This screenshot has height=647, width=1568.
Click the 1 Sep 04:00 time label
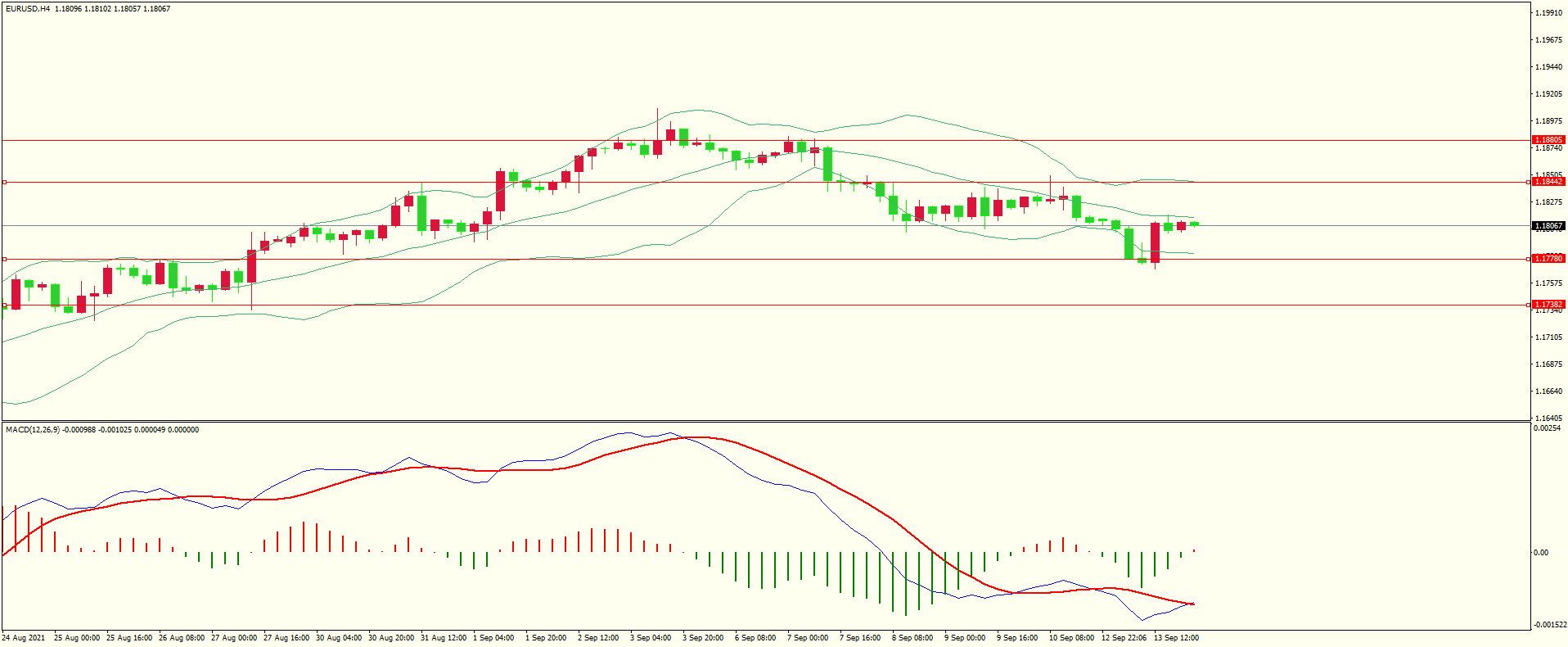click(x=493, y=638)
